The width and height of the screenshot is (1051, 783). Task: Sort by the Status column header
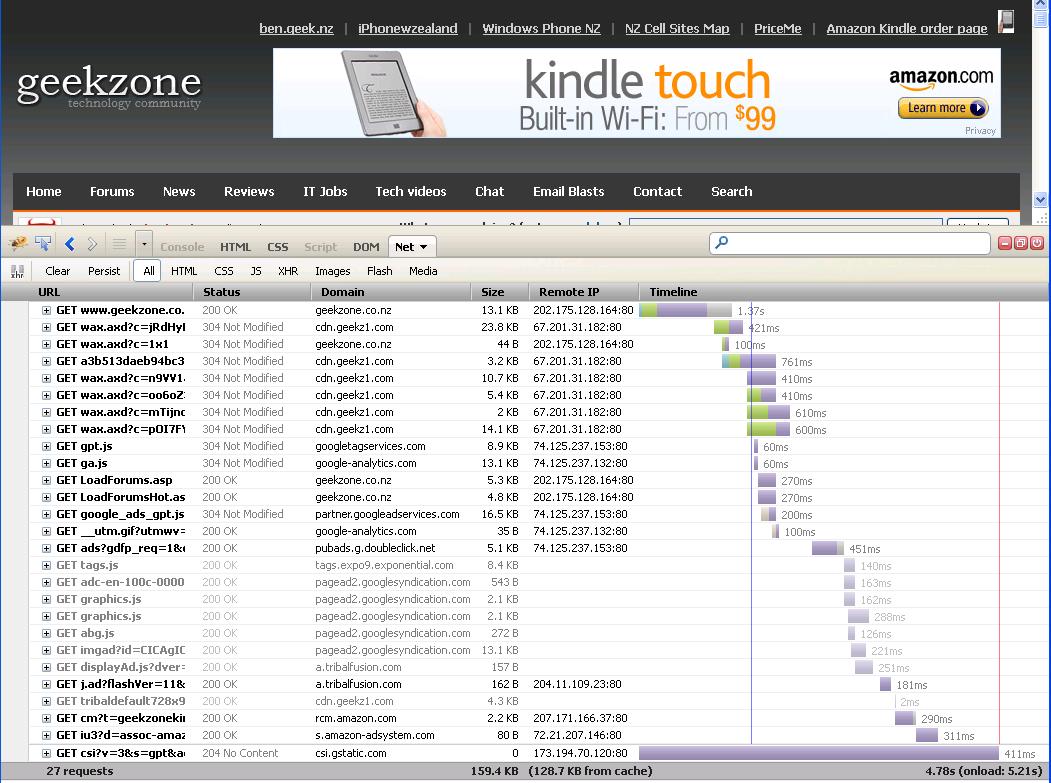(253, 292)
